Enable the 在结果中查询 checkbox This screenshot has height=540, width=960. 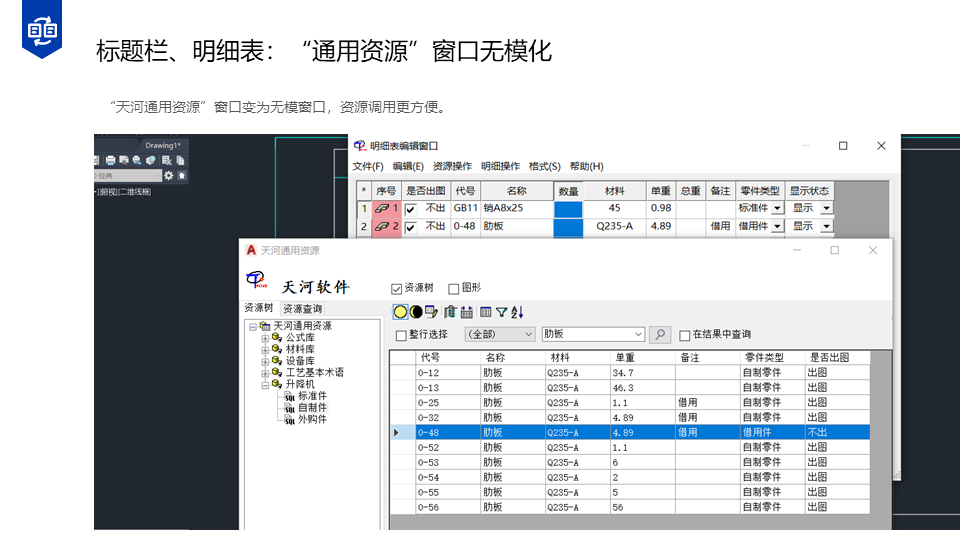pyautogui.click(x=685, y=336)
